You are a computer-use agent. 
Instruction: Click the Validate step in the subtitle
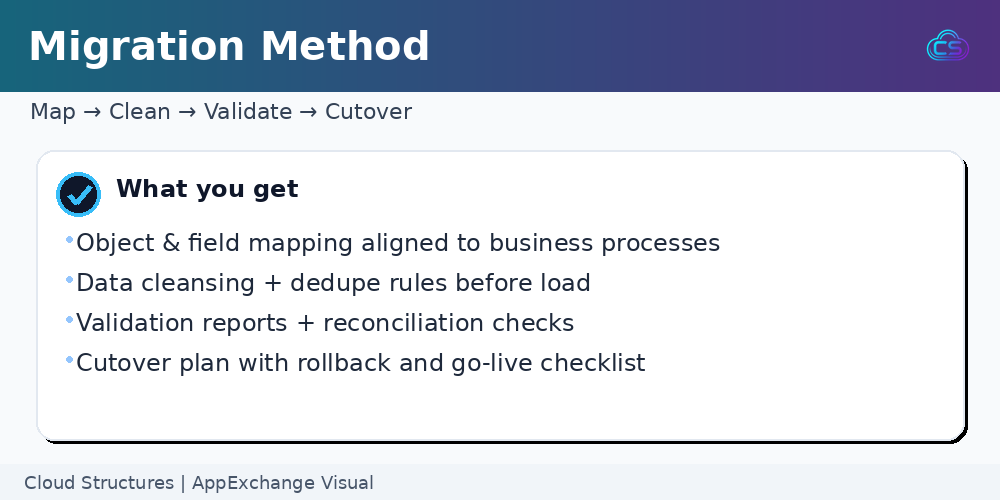248,112
